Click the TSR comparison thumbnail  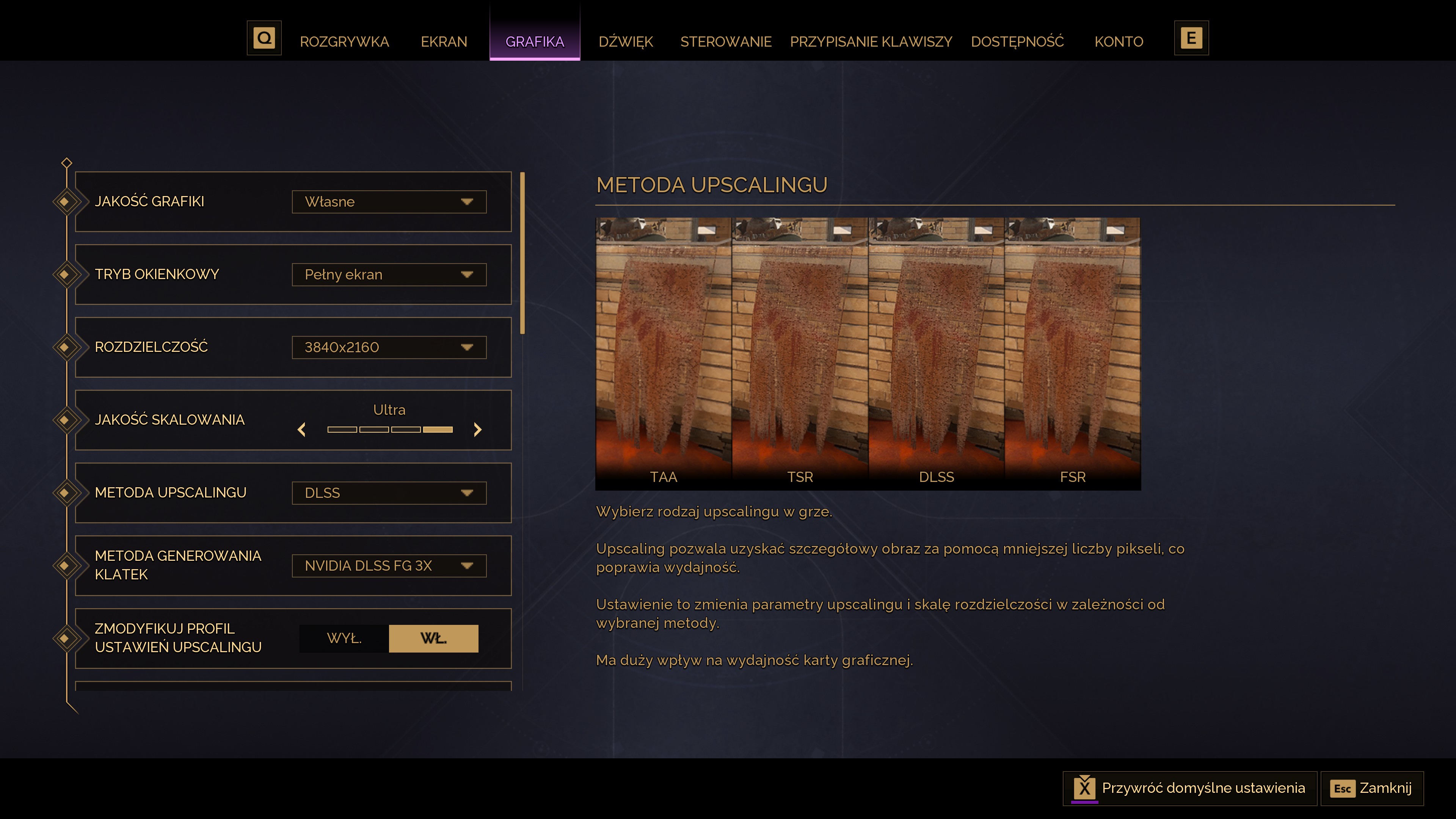coord(800,353)
